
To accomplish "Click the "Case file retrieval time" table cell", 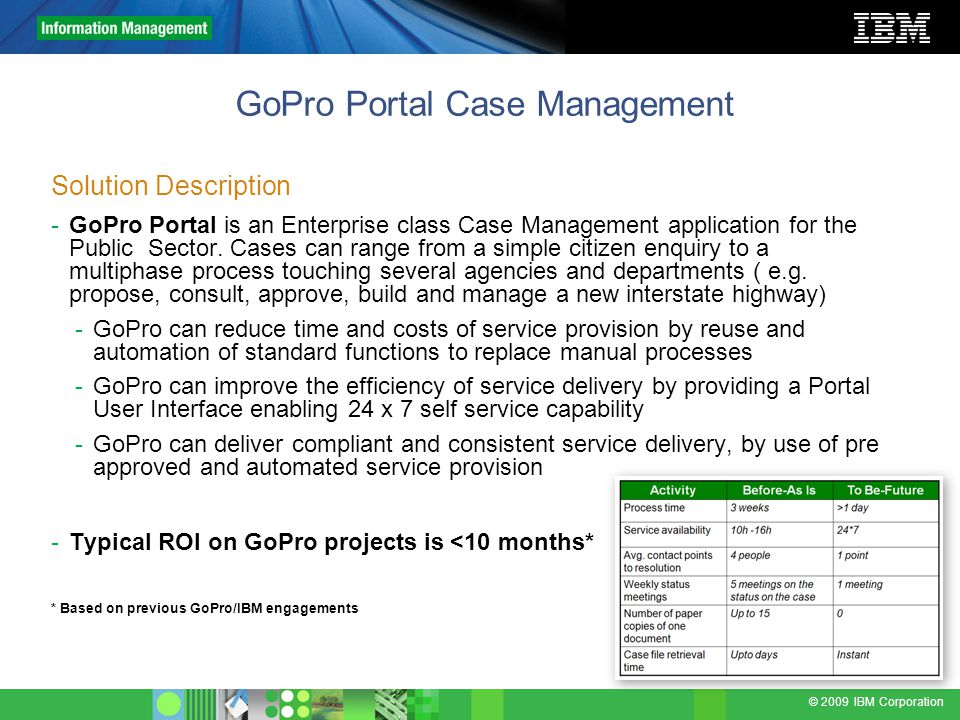I will tap(673, 661).
